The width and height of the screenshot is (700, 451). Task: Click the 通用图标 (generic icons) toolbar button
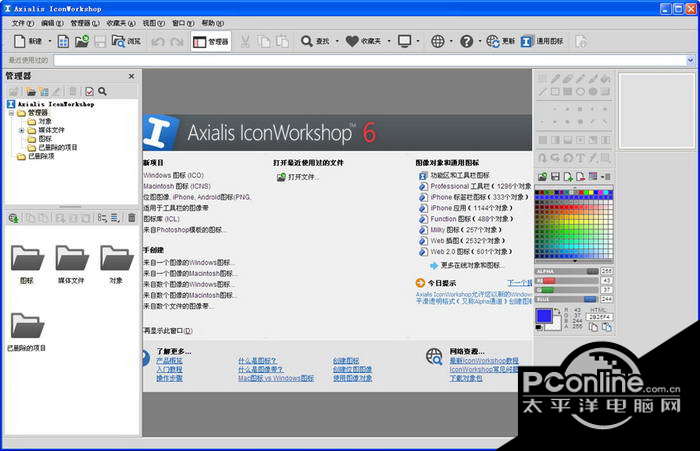(x=542, y=42)
